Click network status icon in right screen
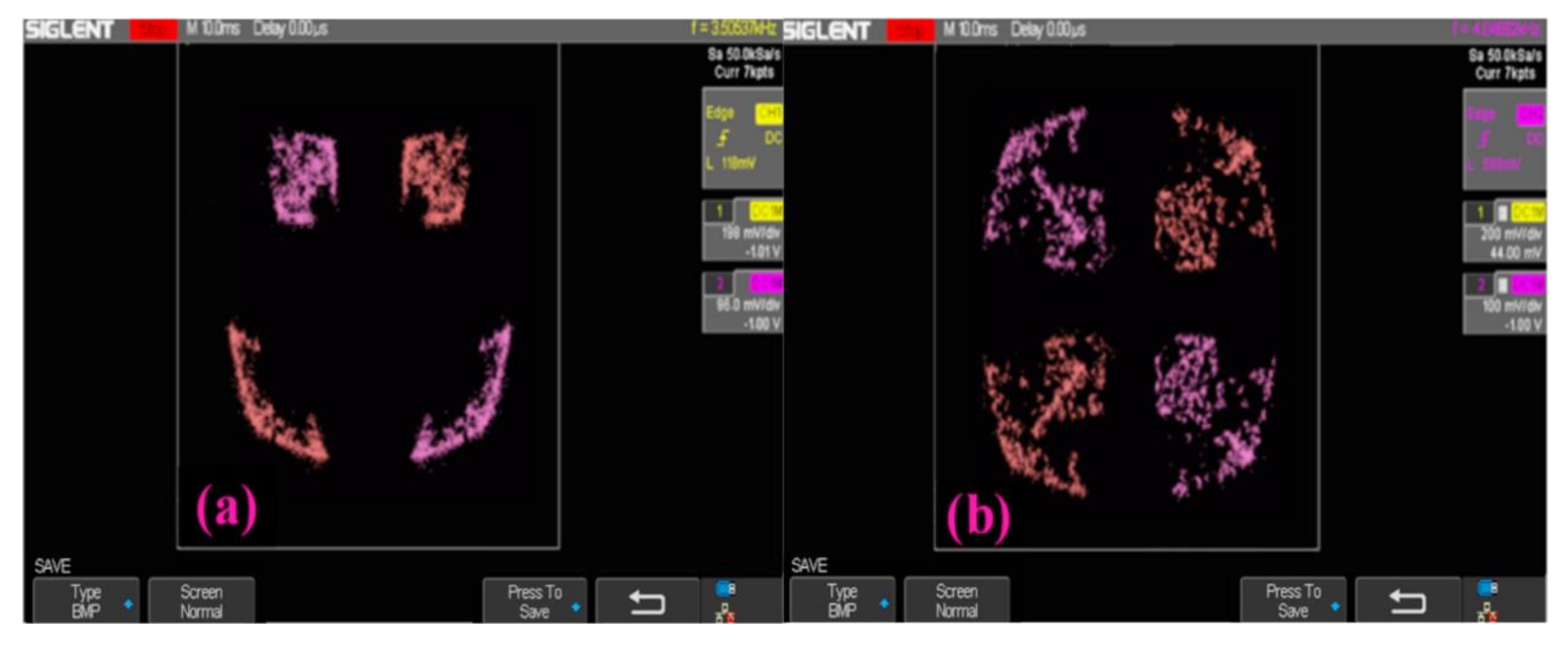The image size is (1568, 646). 1487,613
